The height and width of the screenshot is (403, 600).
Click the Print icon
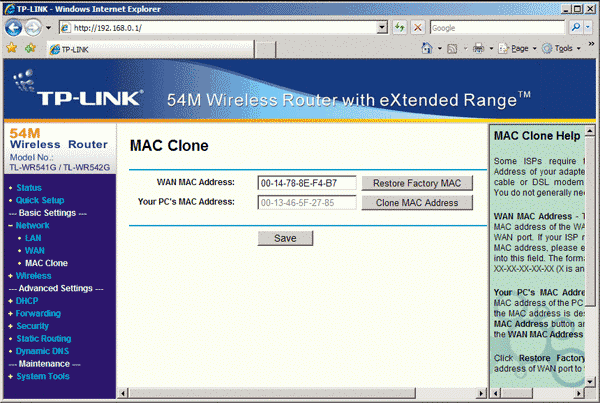pos(478,48)
